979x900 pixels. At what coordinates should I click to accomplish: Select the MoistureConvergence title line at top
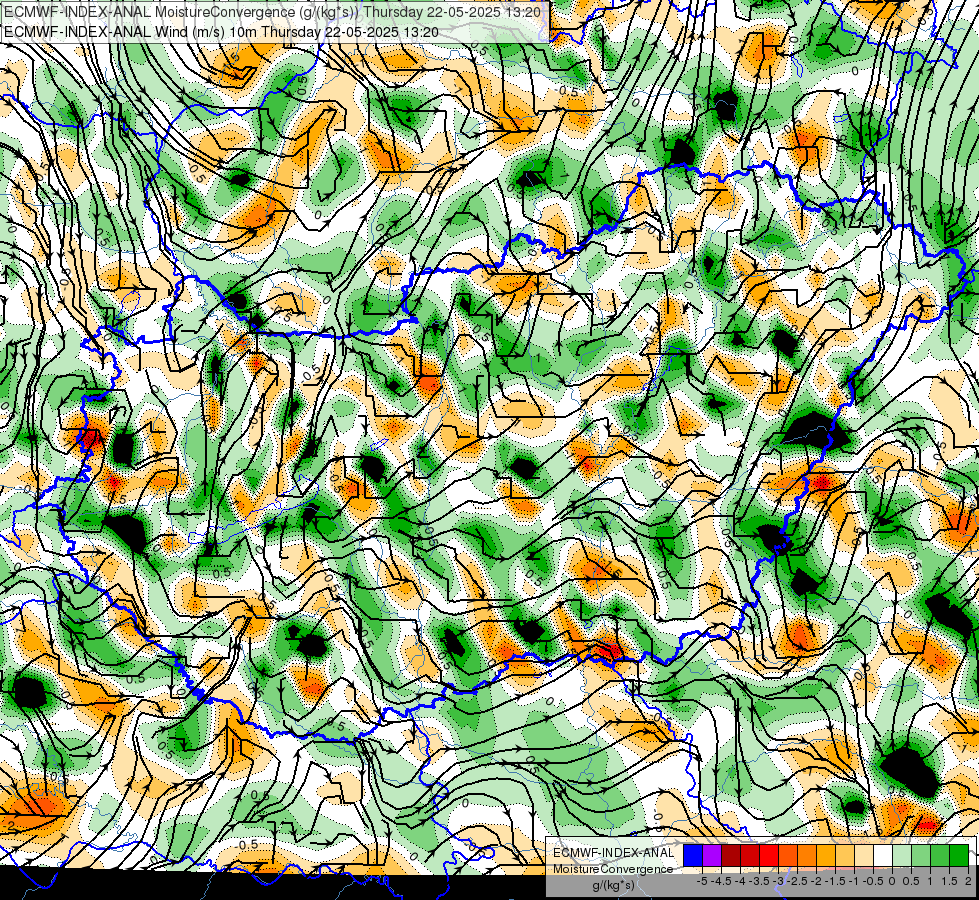click(272, 12)
